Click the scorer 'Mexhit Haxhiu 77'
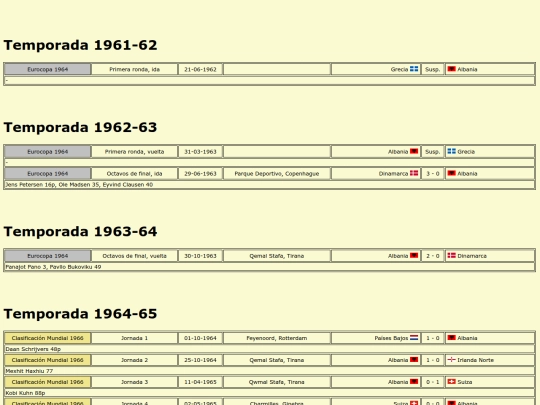 coord(29,371)
